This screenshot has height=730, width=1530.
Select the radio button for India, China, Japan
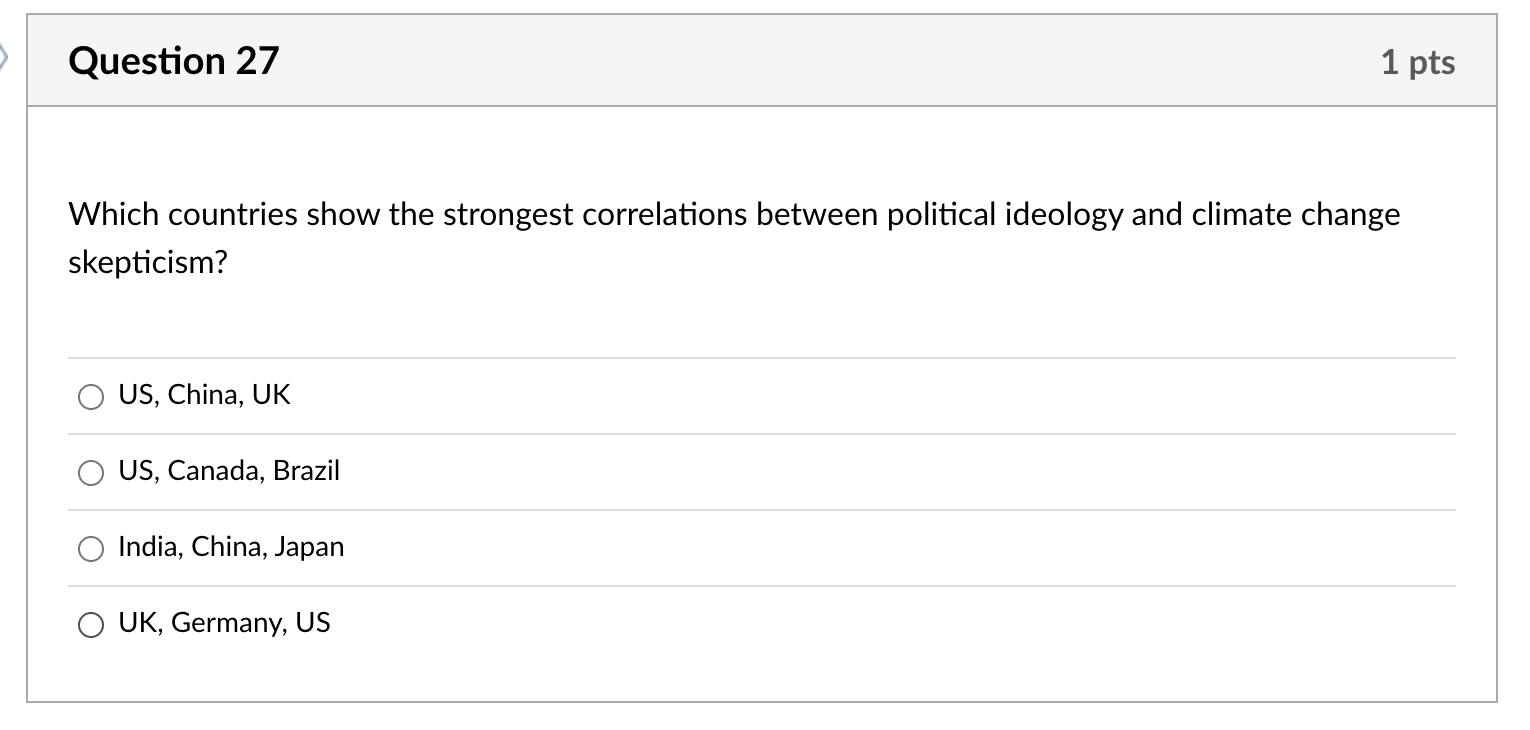coord(91,548)
